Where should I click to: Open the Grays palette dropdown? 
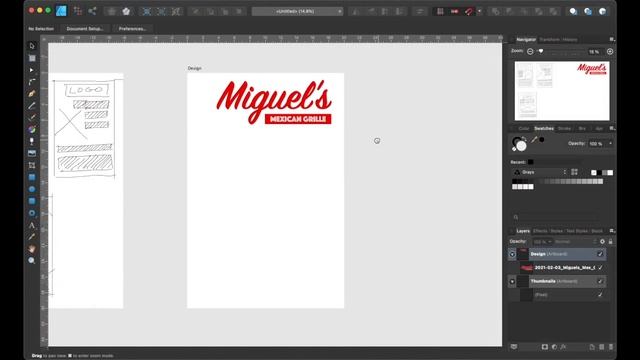pyautogui.click(x=540, y=172)
